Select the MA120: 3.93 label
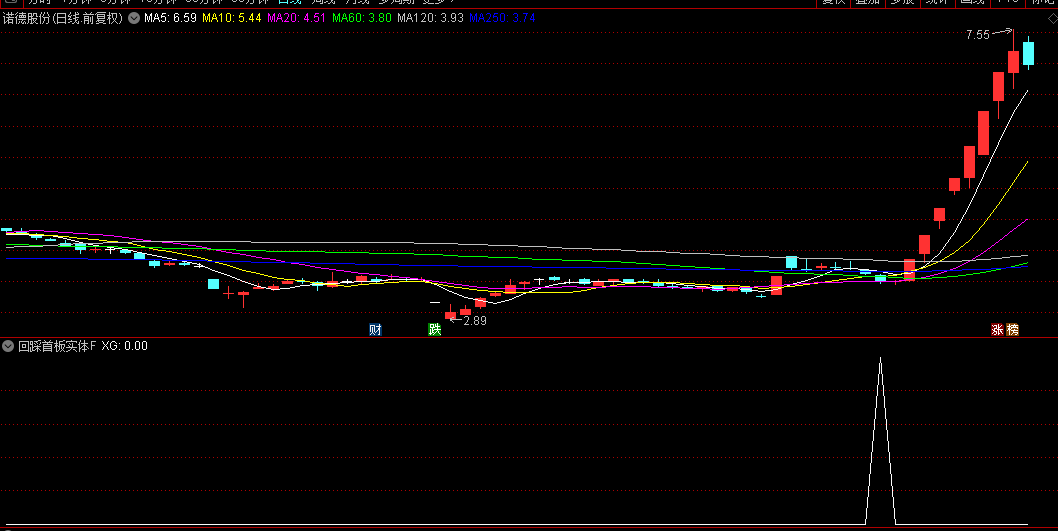The height and width of the screenshot is (531, 1058). click(x=430, y=18)
